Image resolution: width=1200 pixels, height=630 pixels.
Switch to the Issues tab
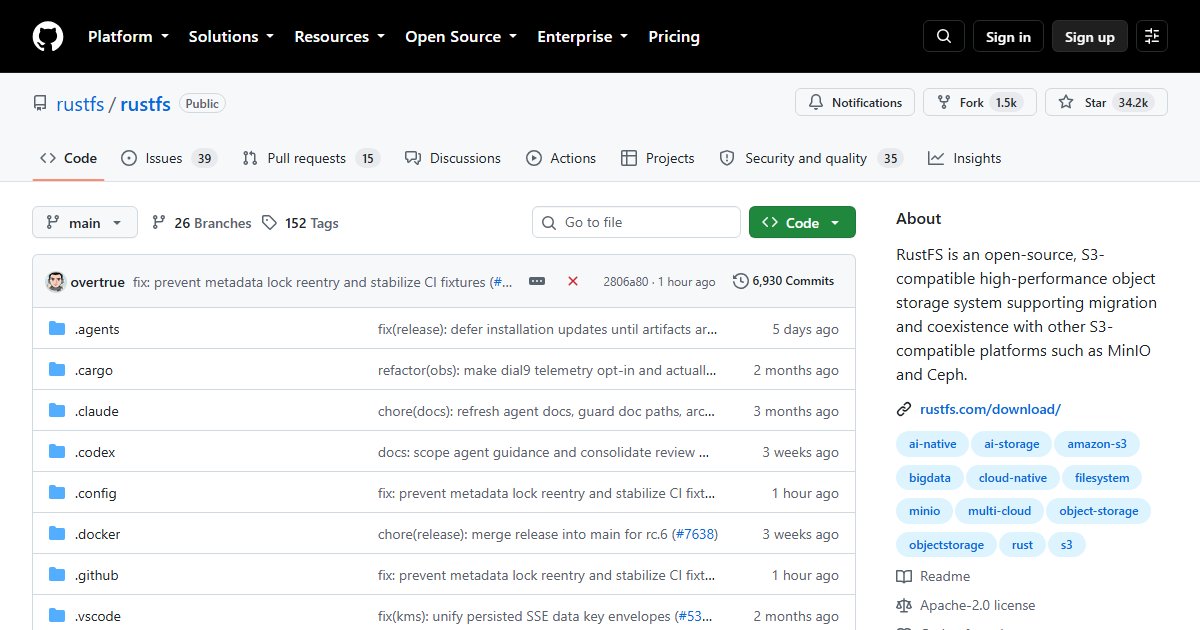click(x=168, y=158)
